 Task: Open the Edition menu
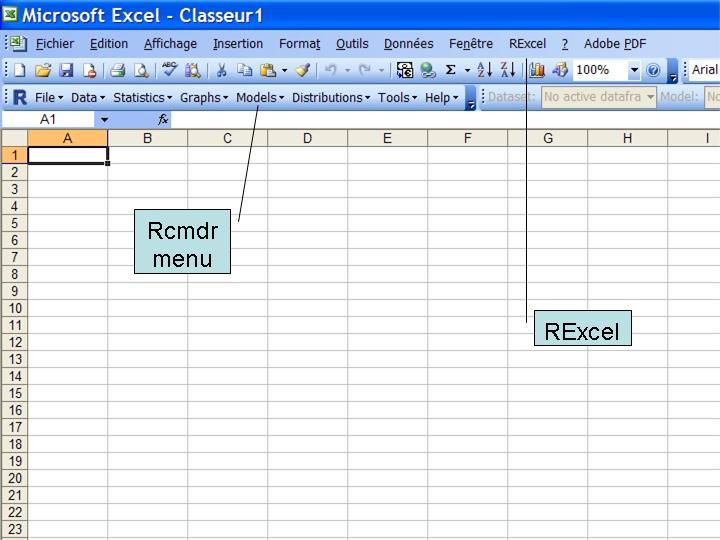click(109, 44)
